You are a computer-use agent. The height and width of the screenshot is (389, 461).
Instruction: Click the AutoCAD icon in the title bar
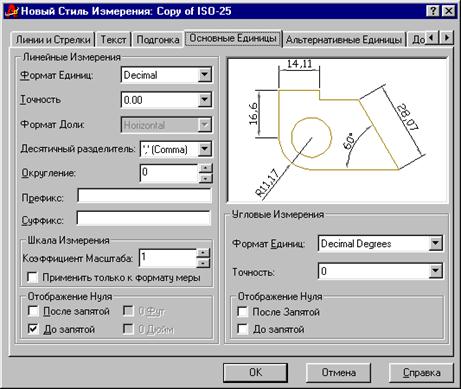[x=11, y=11]
